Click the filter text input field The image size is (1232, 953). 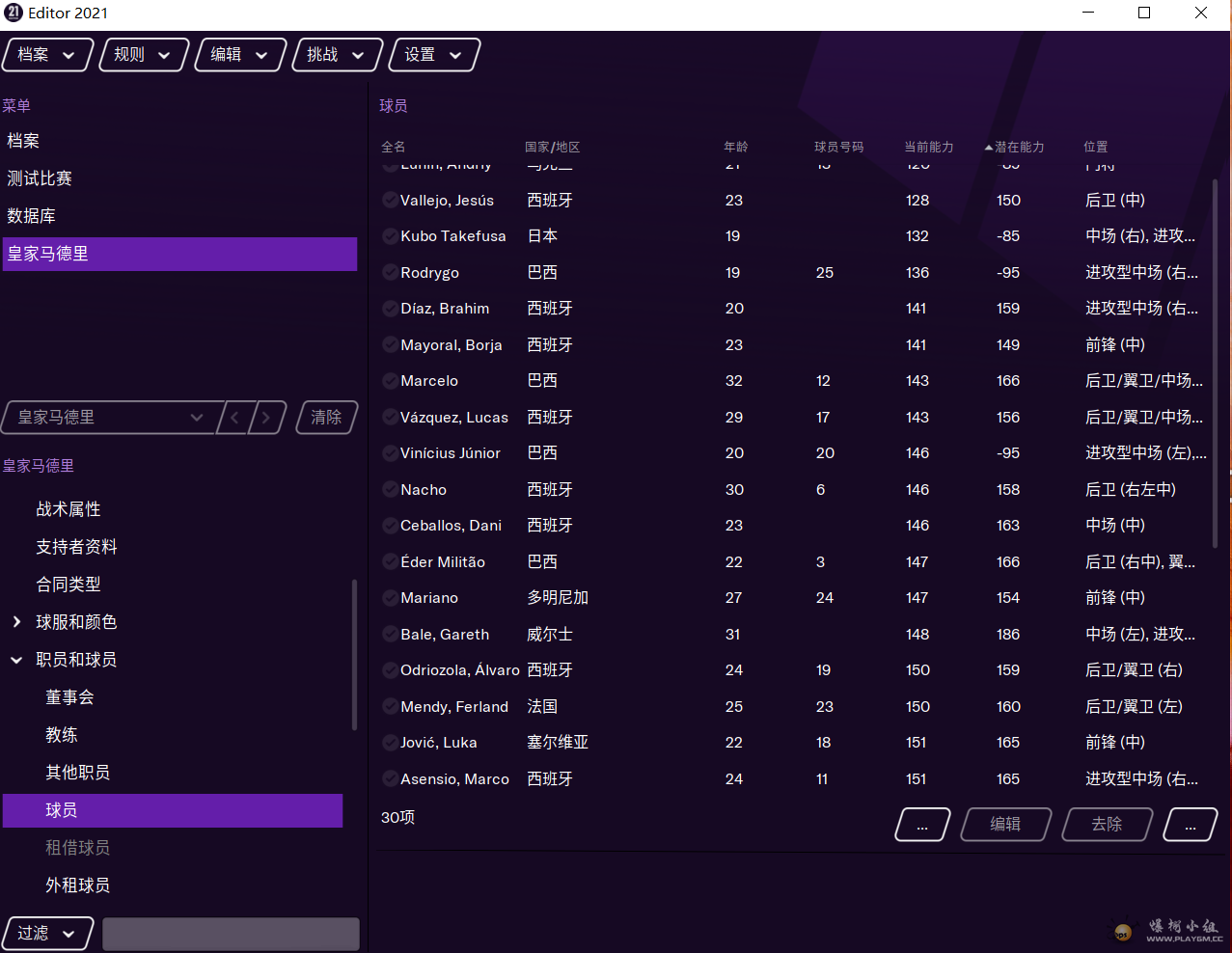tap(231, 934)
